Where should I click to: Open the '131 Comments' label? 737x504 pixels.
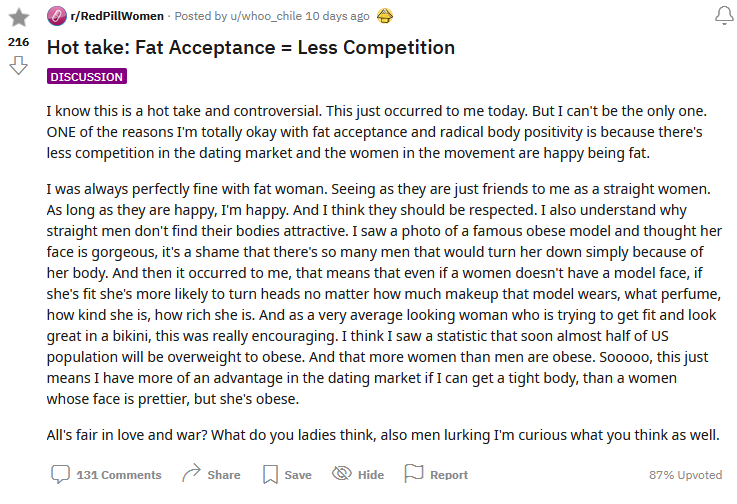tap(119, 475)
